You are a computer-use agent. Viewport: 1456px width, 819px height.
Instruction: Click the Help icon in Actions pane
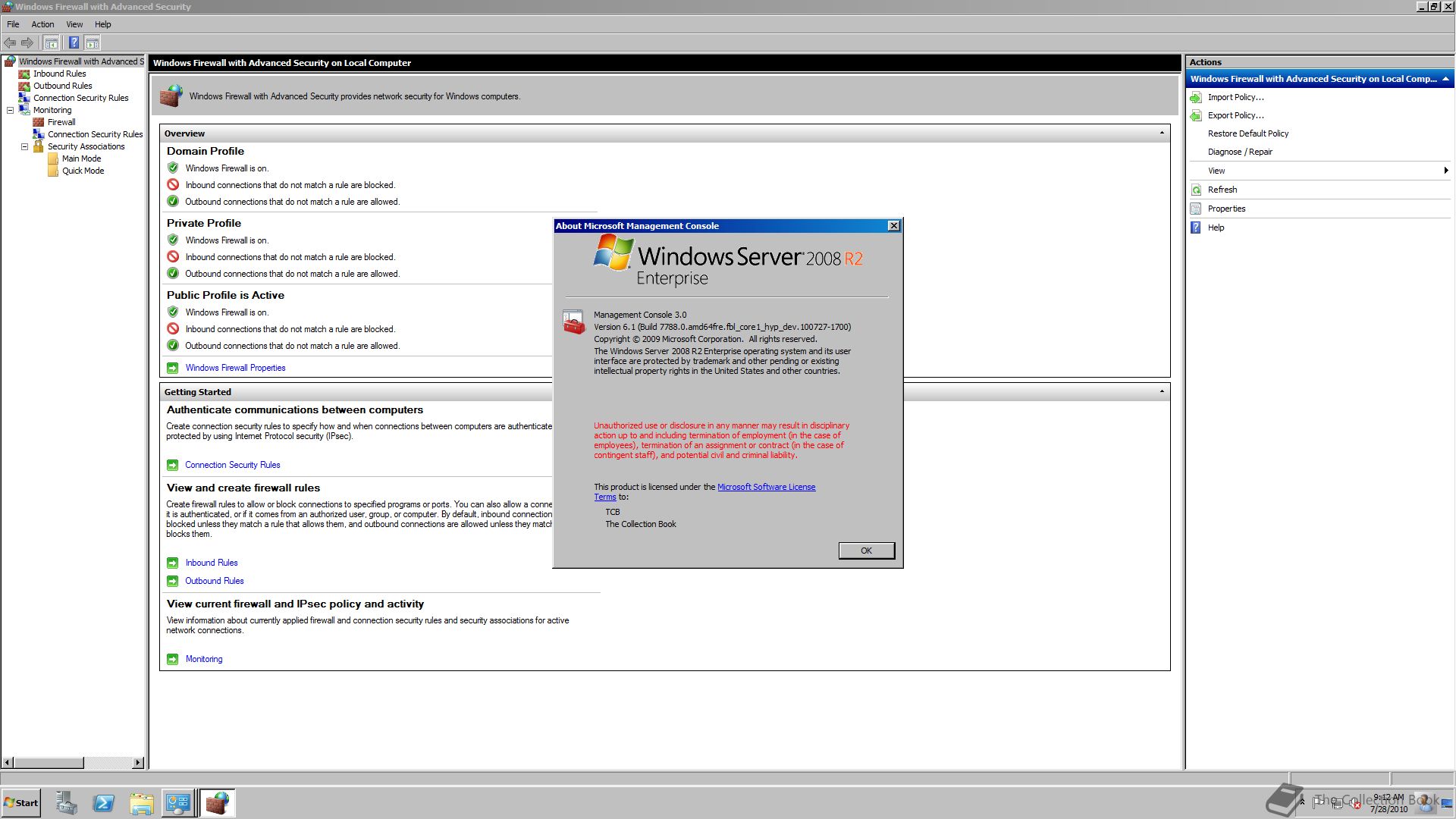1196,227
